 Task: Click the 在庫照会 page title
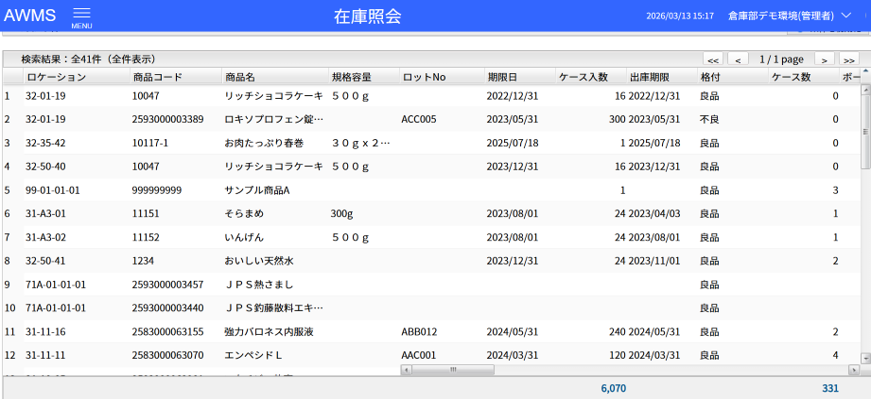pos(367,17)
